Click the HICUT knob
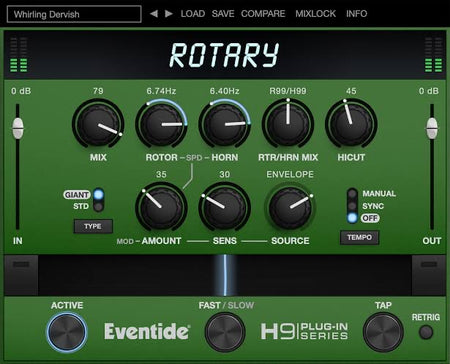 click(351, 124)
